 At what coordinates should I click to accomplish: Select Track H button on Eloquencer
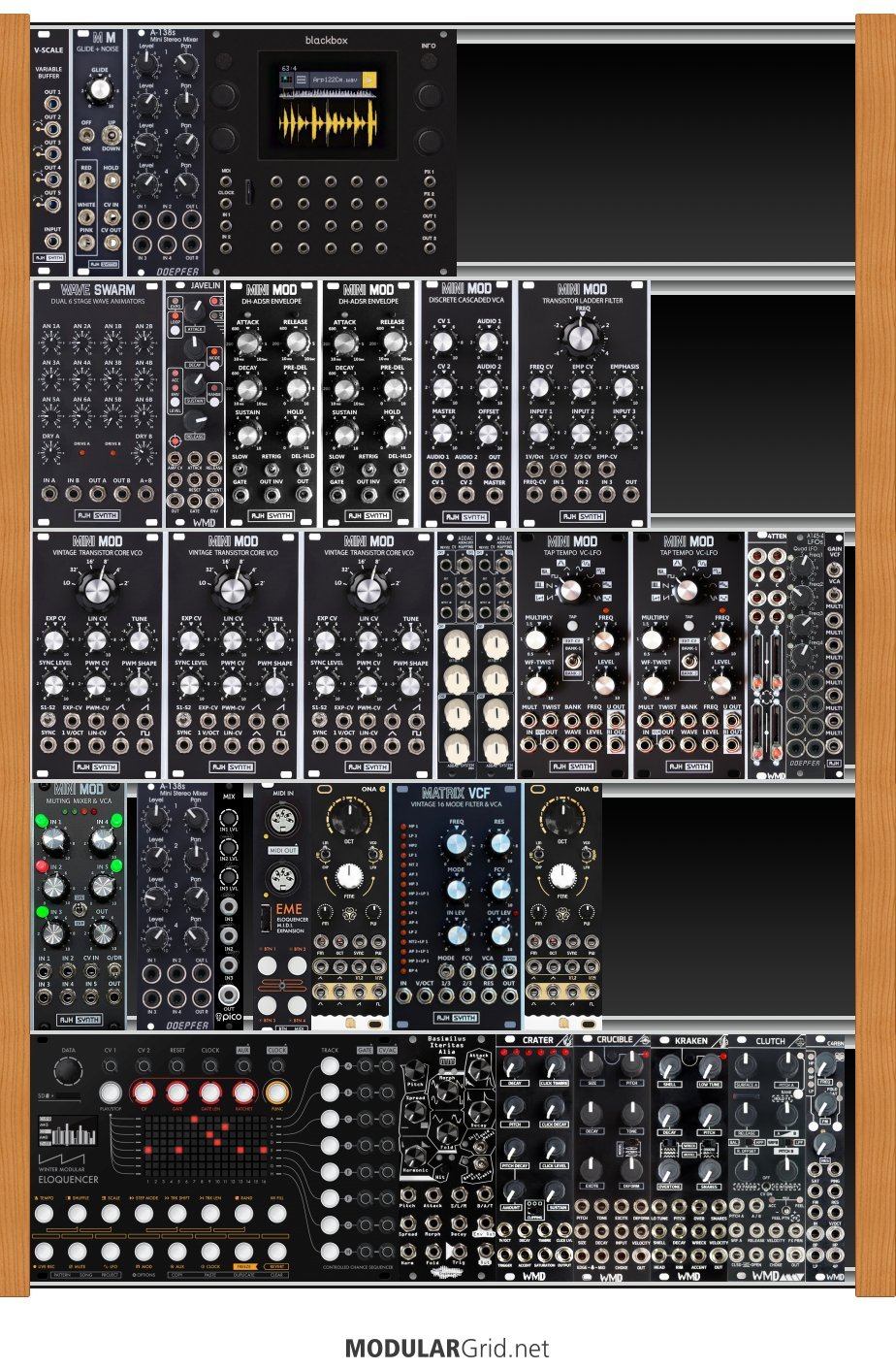330,1252
